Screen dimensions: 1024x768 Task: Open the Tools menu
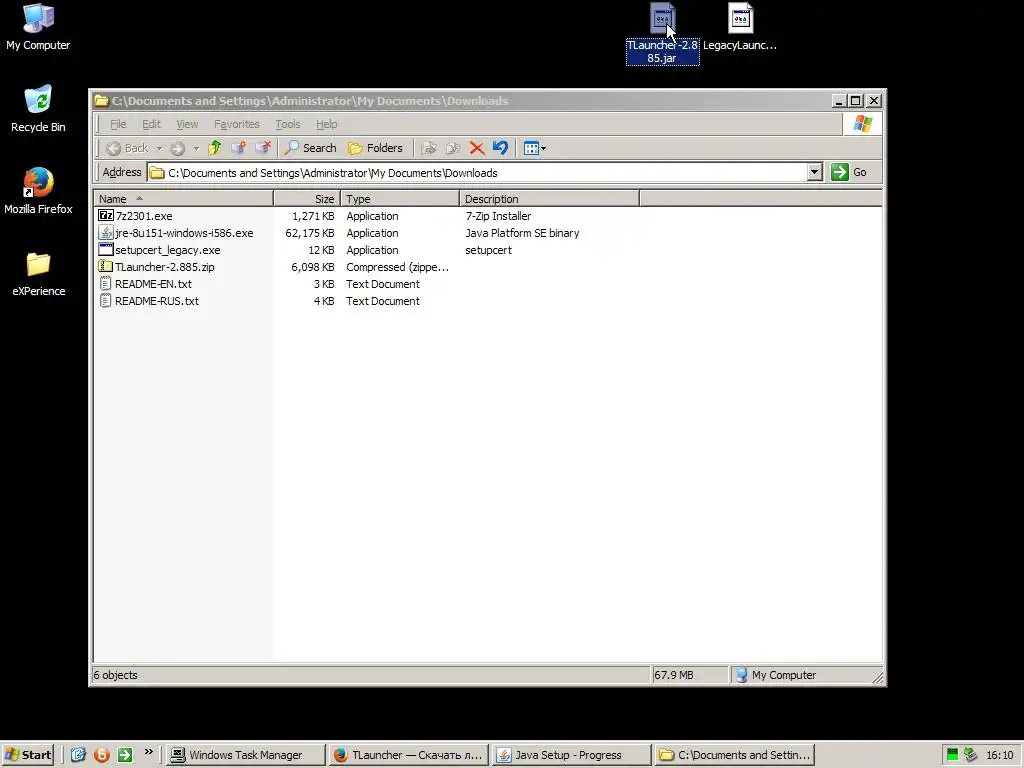pyautogui.click(x=287, y=124)
